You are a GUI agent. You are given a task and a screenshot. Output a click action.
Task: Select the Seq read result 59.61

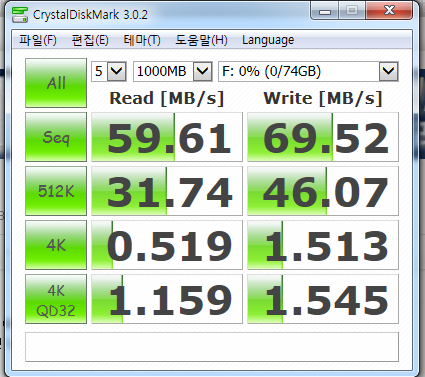pos(167,137)
